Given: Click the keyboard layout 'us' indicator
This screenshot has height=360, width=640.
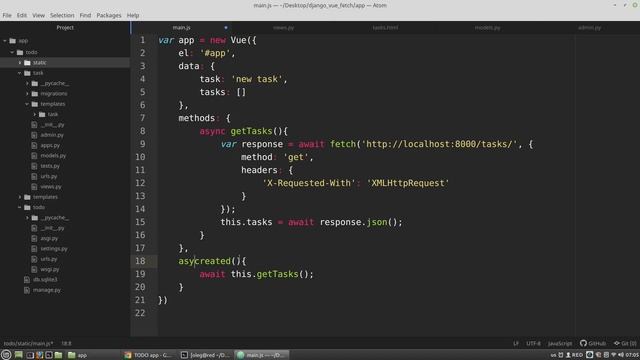Looking at the screenshot, I should click(553, 355).
